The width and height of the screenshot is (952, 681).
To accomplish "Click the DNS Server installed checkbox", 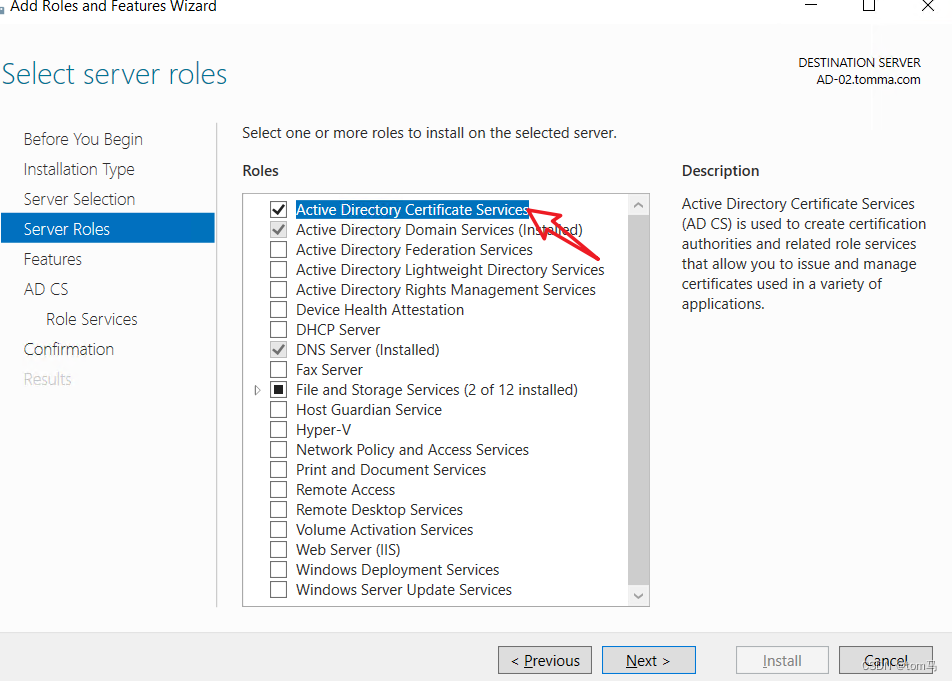I will (x=279, y=350).
